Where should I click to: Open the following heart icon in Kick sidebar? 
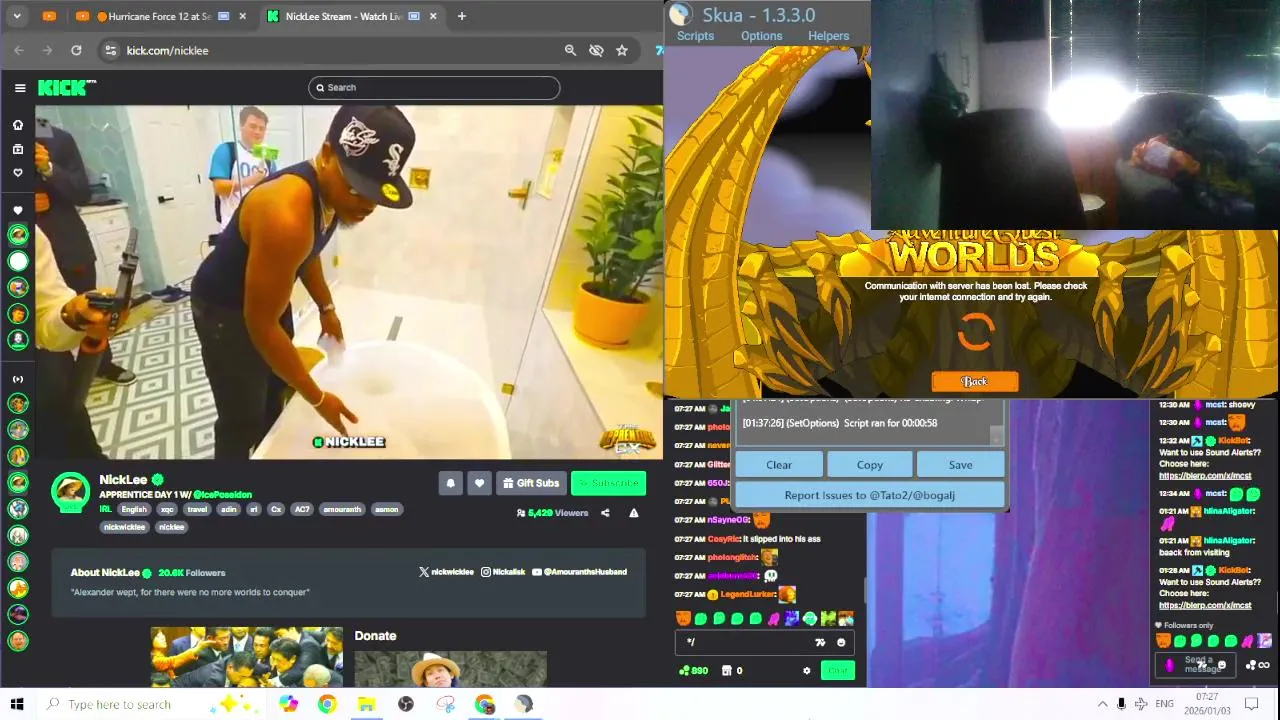point(17,173)
